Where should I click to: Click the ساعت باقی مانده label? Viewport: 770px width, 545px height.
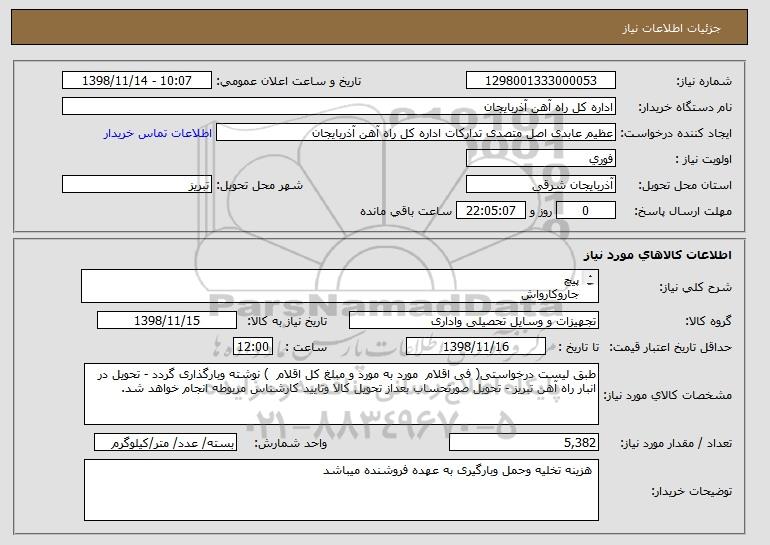pos(406,211)
